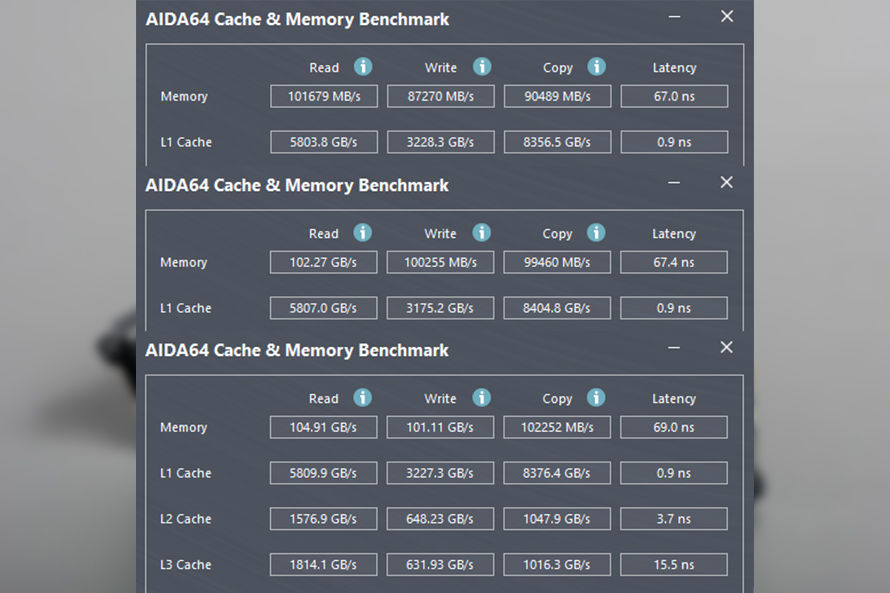Select Memory read value 102.27 GB/s

(x=324, y=262)
